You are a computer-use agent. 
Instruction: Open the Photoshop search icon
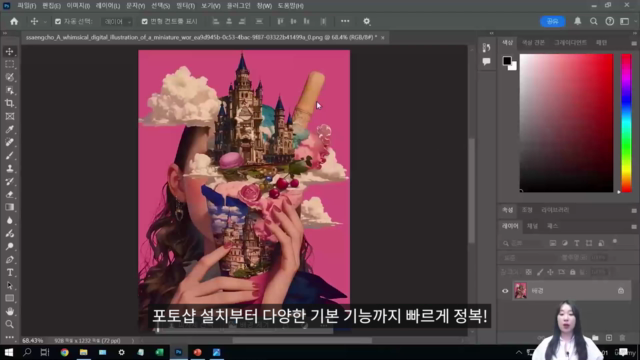593,21
